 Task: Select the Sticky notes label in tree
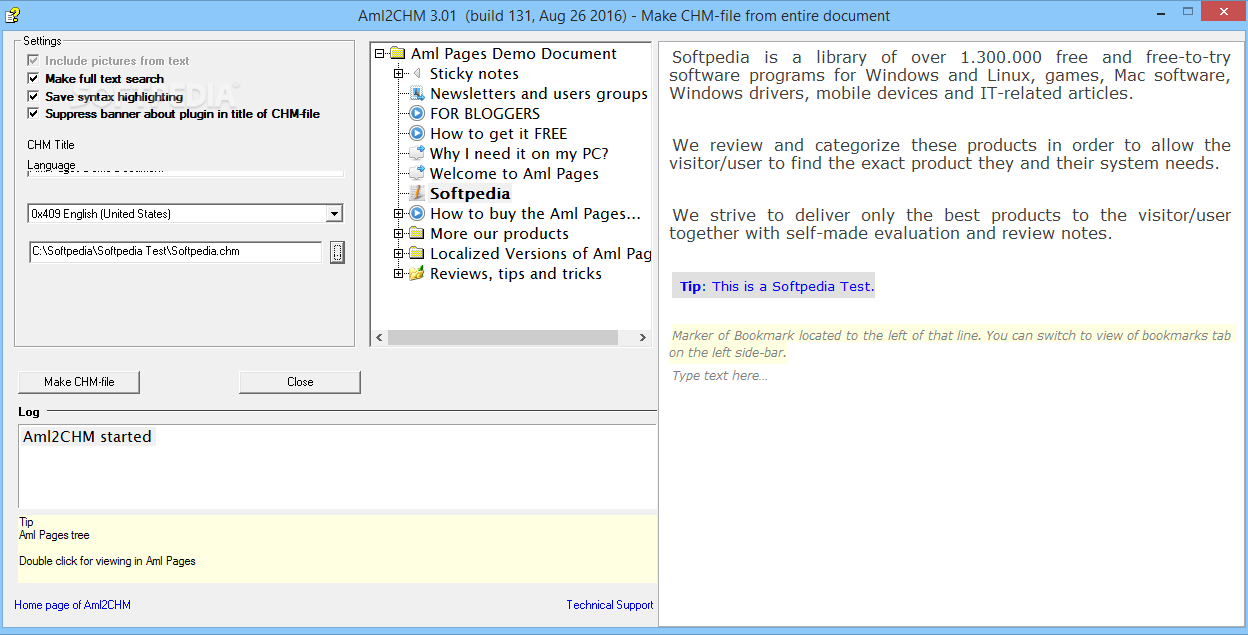(474, 74)
